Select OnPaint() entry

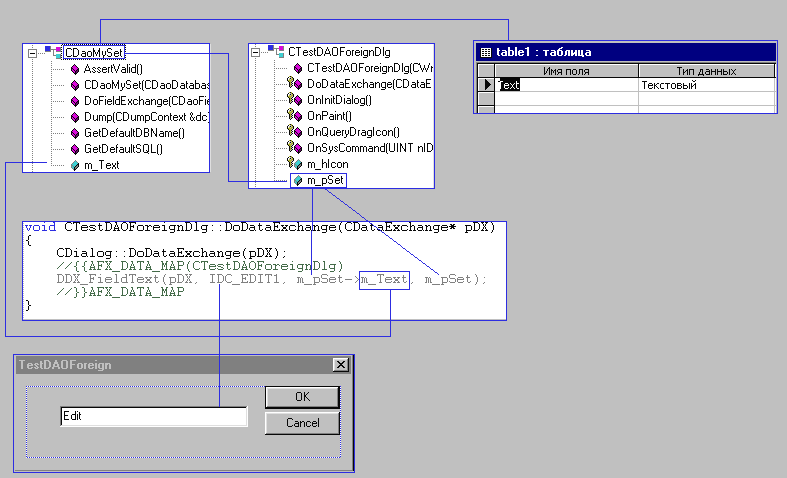(329, 116)
